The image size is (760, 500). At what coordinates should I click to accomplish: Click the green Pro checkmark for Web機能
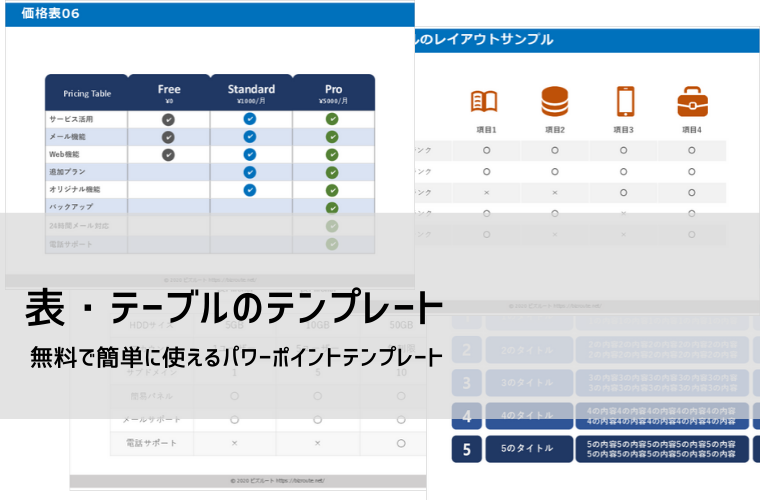click(x=332, y=155)
